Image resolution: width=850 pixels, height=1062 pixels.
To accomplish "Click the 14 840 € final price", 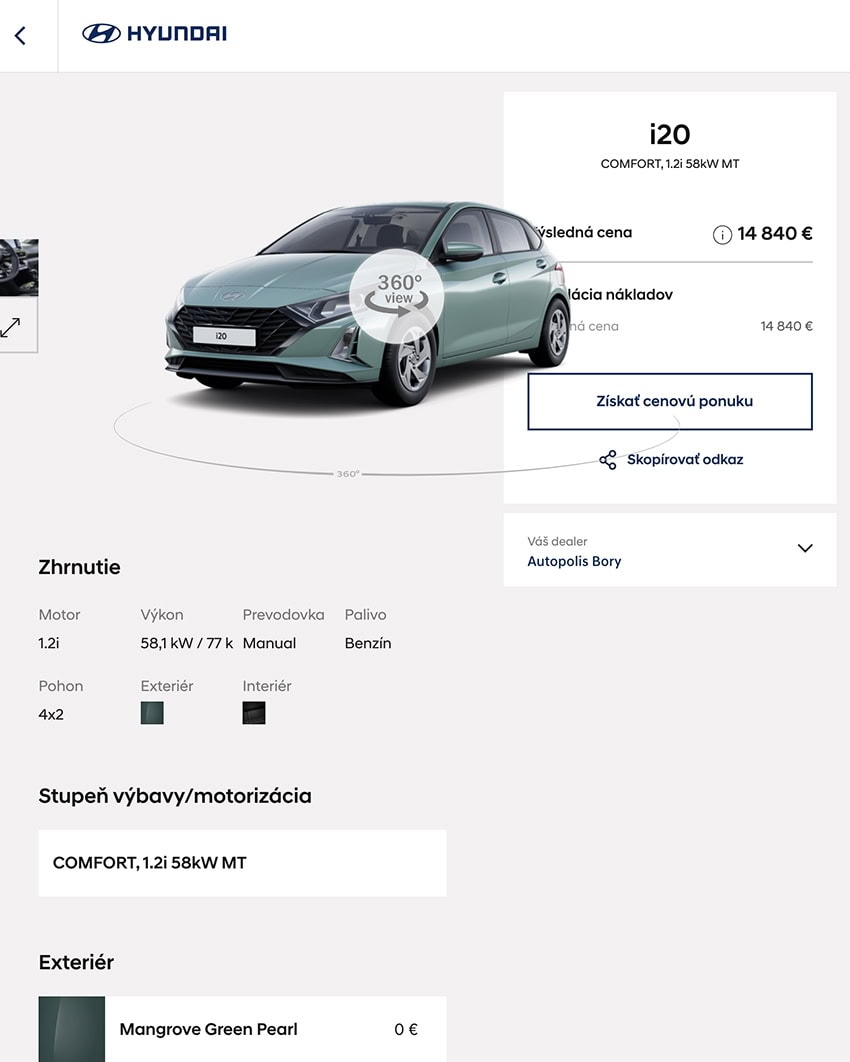I will coord(775,234).
